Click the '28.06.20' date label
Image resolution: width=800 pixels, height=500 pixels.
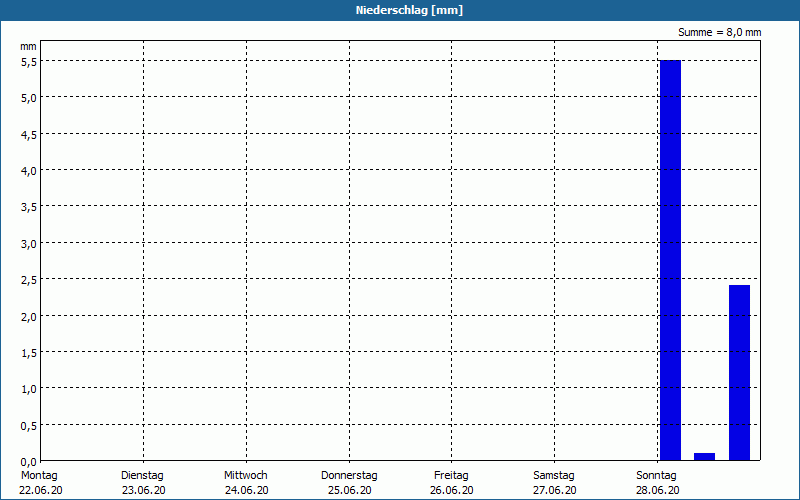(x=658, y=490)
